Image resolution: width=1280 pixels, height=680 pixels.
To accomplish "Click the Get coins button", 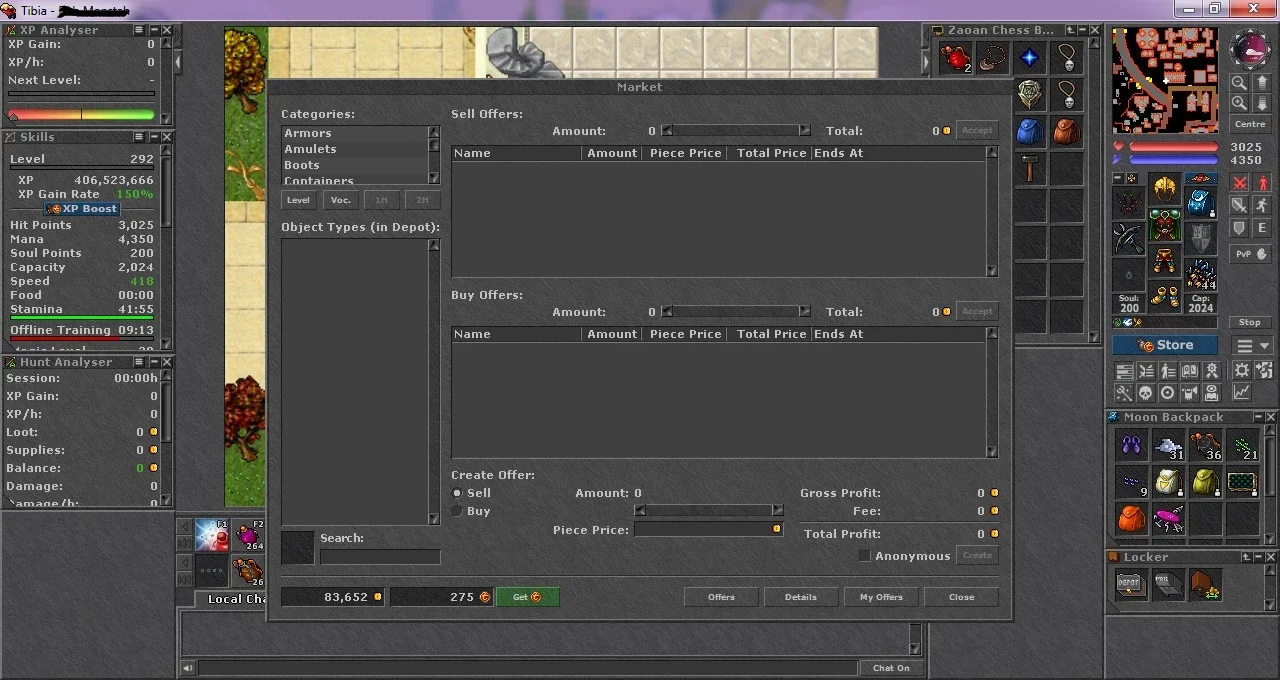I will [527, 597].
